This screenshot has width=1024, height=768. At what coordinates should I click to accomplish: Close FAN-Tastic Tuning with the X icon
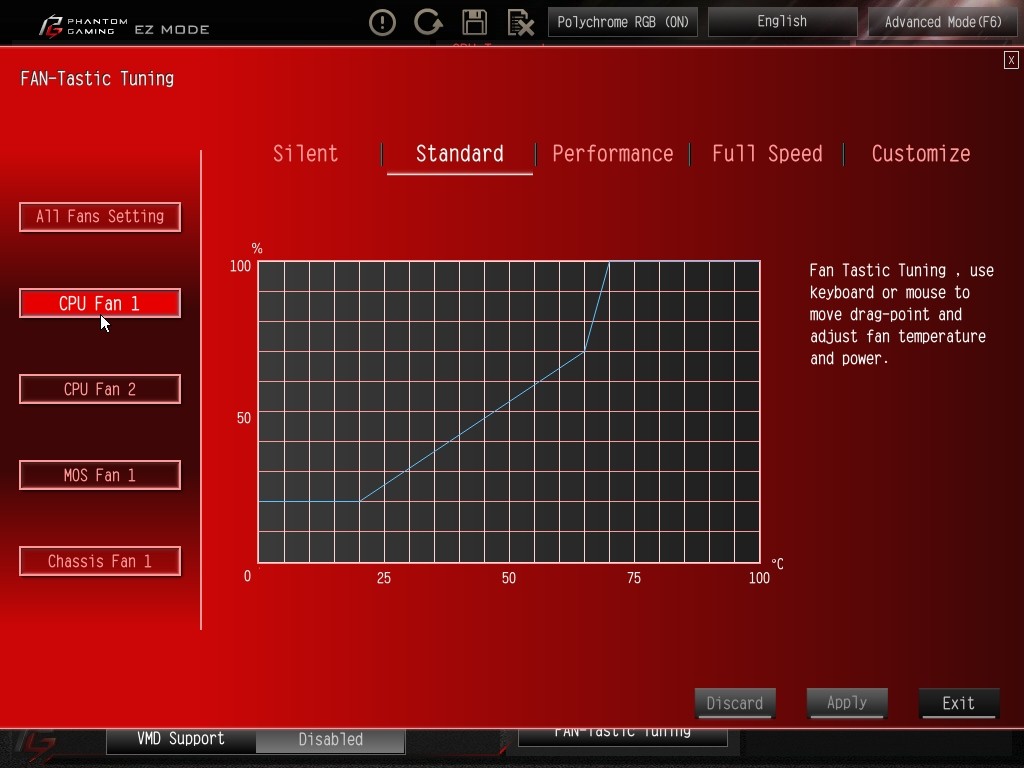1011,60
